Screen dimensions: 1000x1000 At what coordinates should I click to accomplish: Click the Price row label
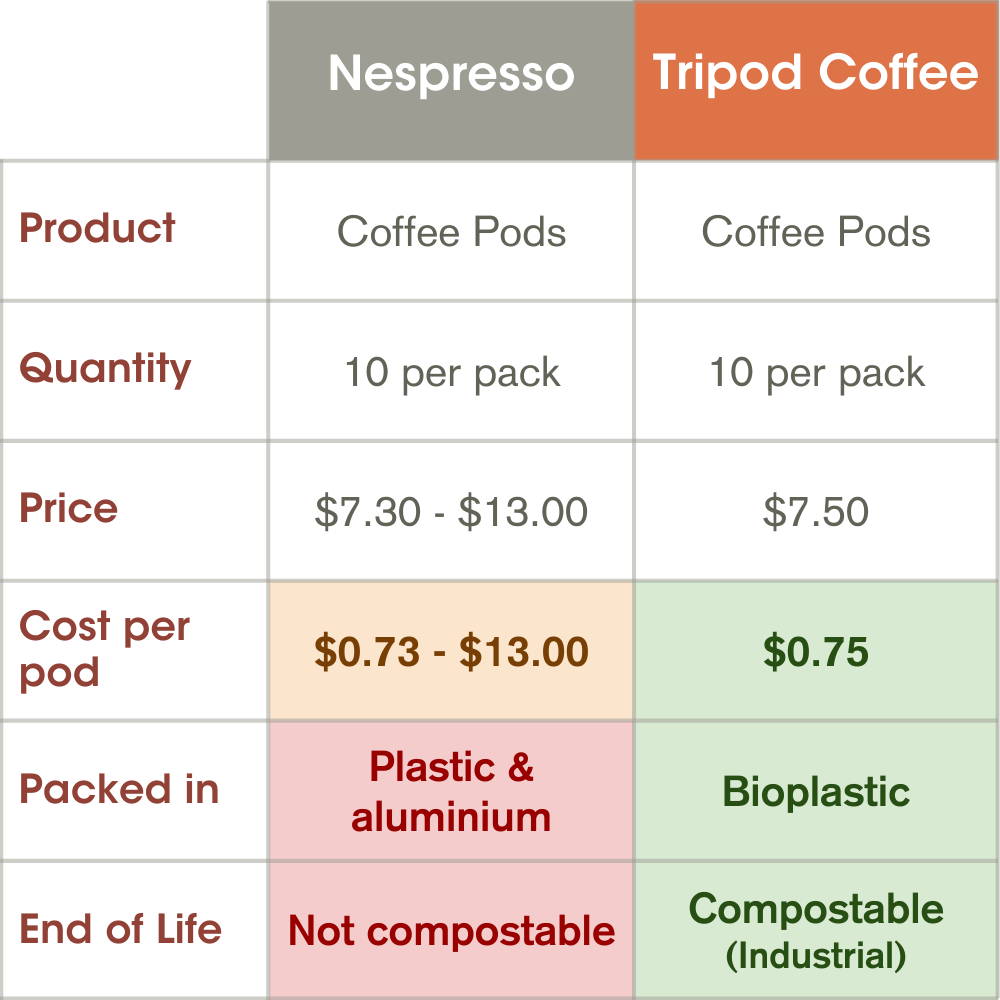coord(69,509)
